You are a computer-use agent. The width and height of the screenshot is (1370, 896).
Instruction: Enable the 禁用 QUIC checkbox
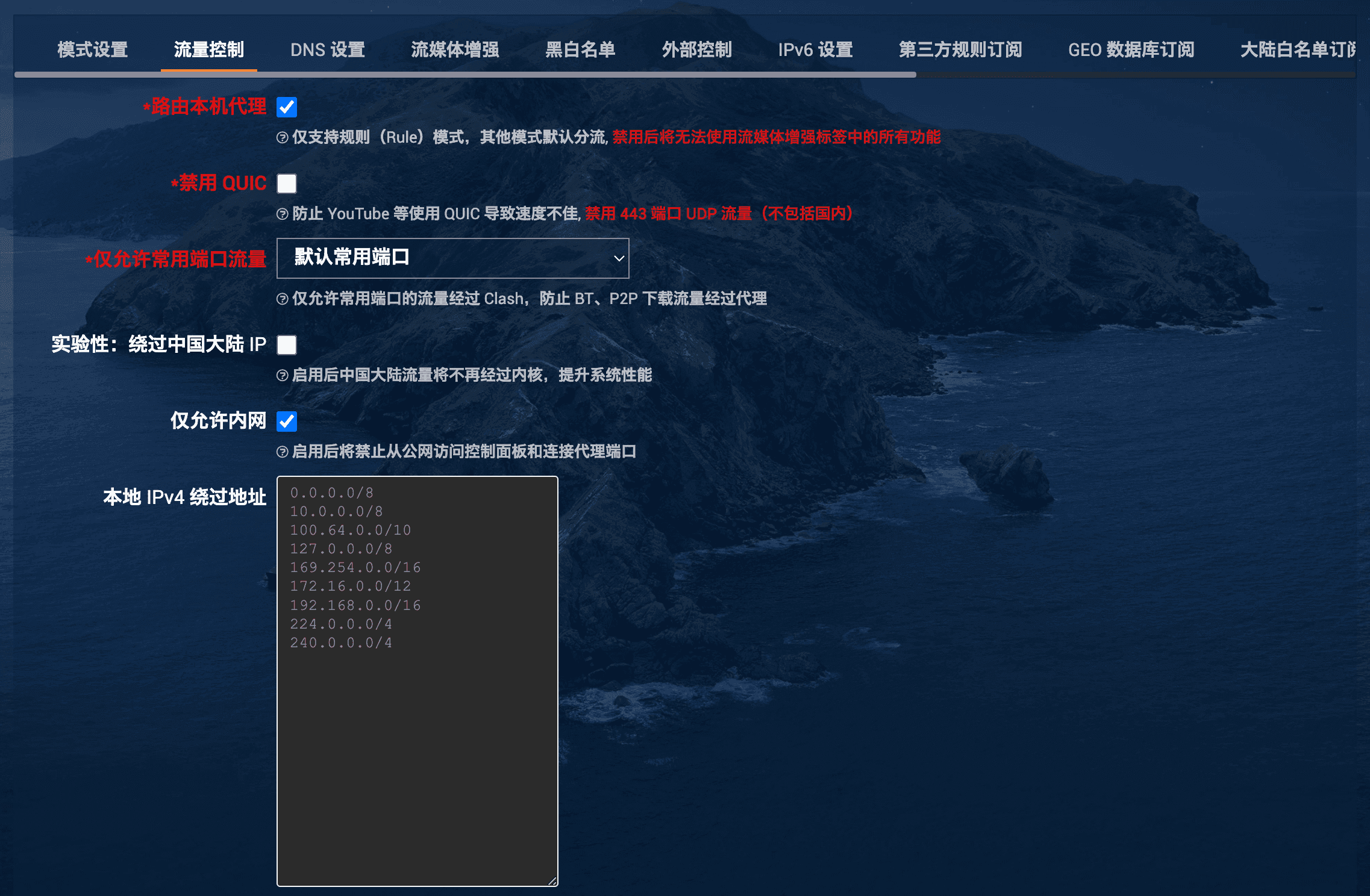click(287, 184)
